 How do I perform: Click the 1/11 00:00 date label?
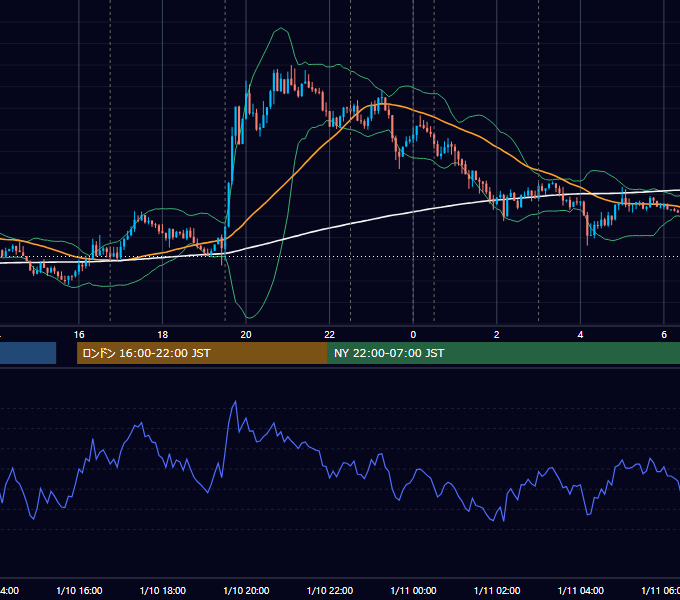click(413, 590)
